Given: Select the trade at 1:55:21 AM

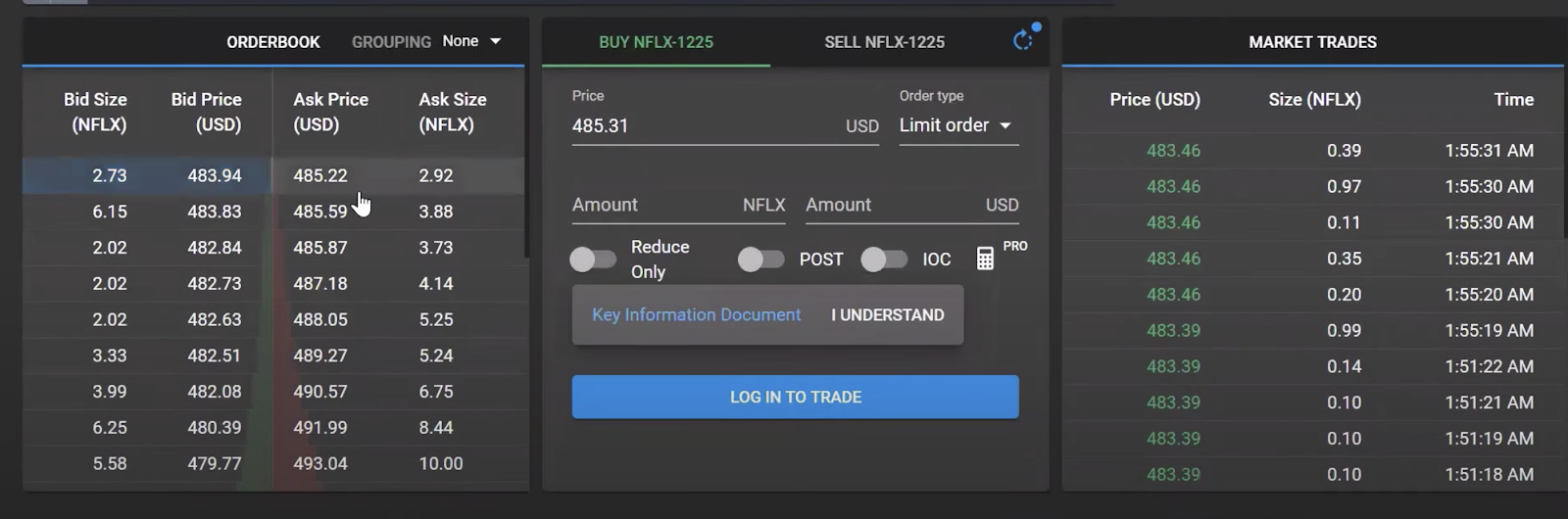Looking at the screenshot, I should pyautogui.click(x=1313, y=259).
